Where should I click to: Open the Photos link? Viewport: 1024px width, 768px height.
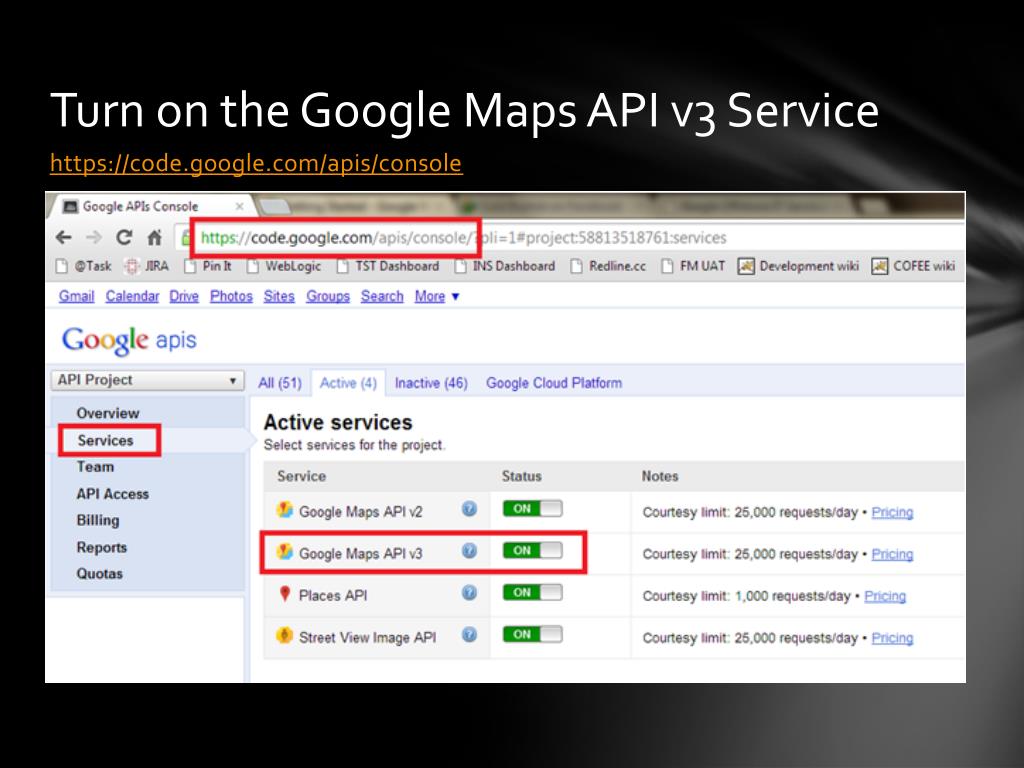click(231, 296)
